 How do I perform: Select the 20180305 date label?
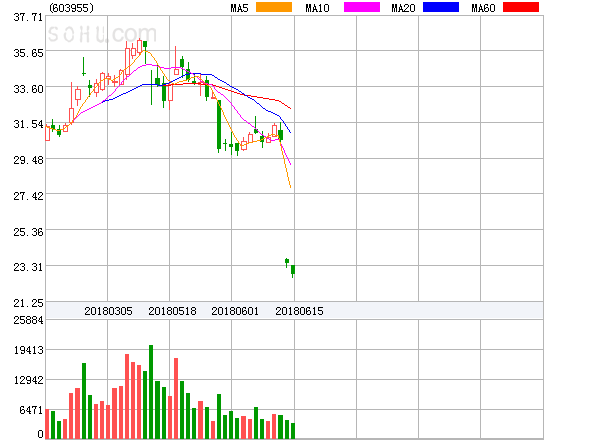(108, 311)
